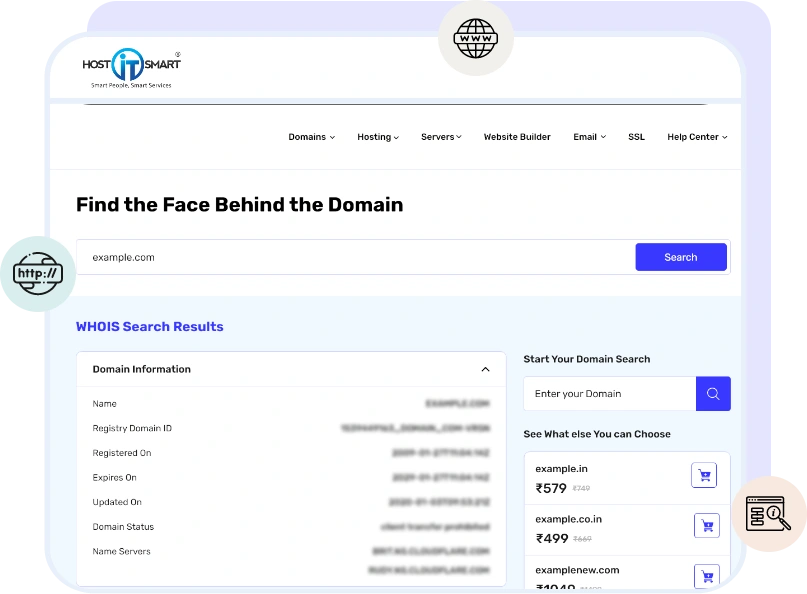
Task: Add examplenew.com to cart
Action: 706,575
